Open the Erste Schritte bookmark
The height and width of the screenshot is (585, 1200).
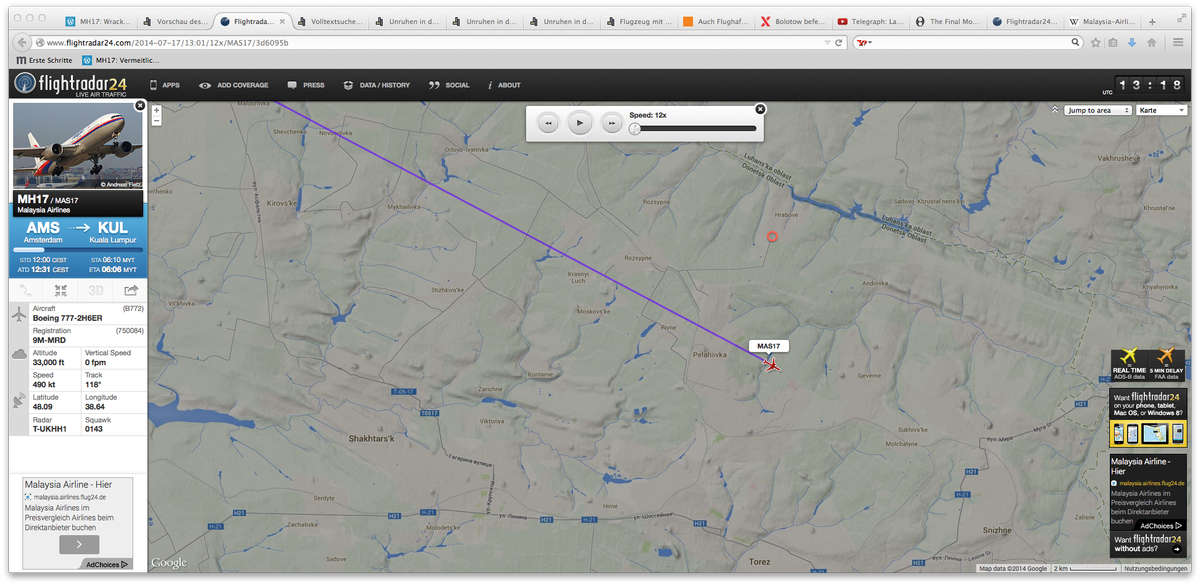[44, 60]
